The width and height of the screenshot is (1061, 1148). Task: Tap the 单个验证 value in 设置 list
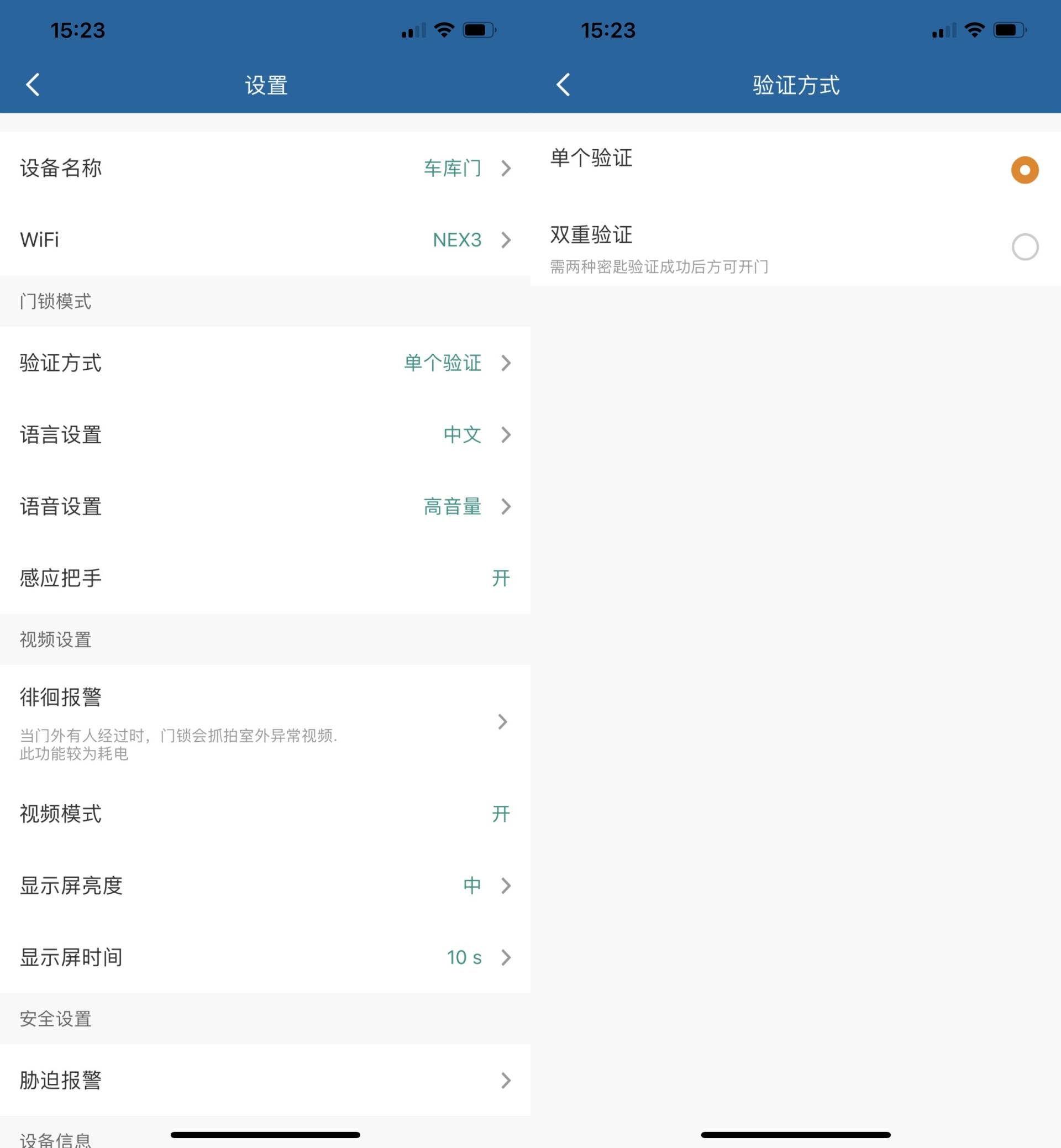click(x=443, y=363)
